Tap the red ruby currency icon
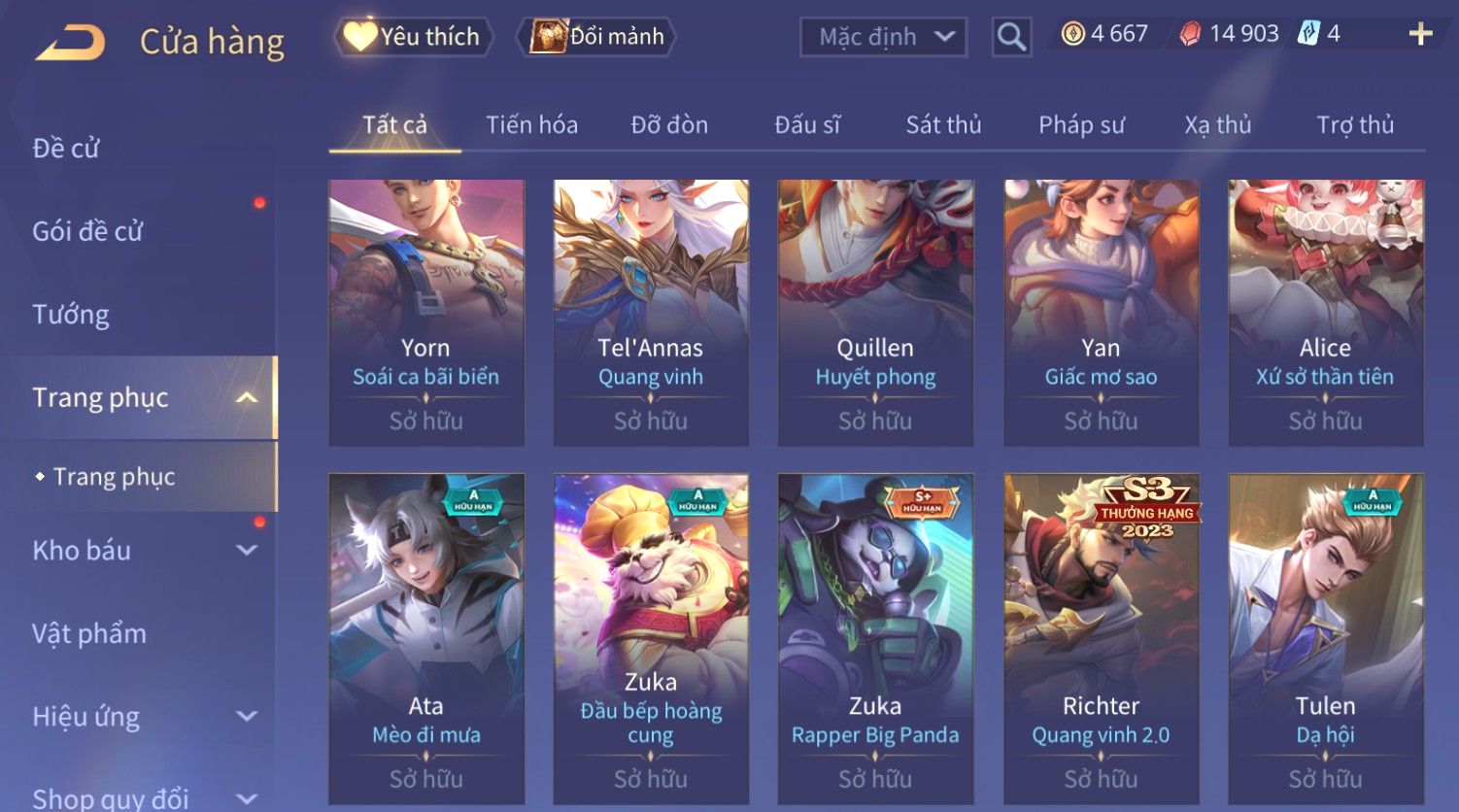The image size is (1459, 812). point(1190,35)
